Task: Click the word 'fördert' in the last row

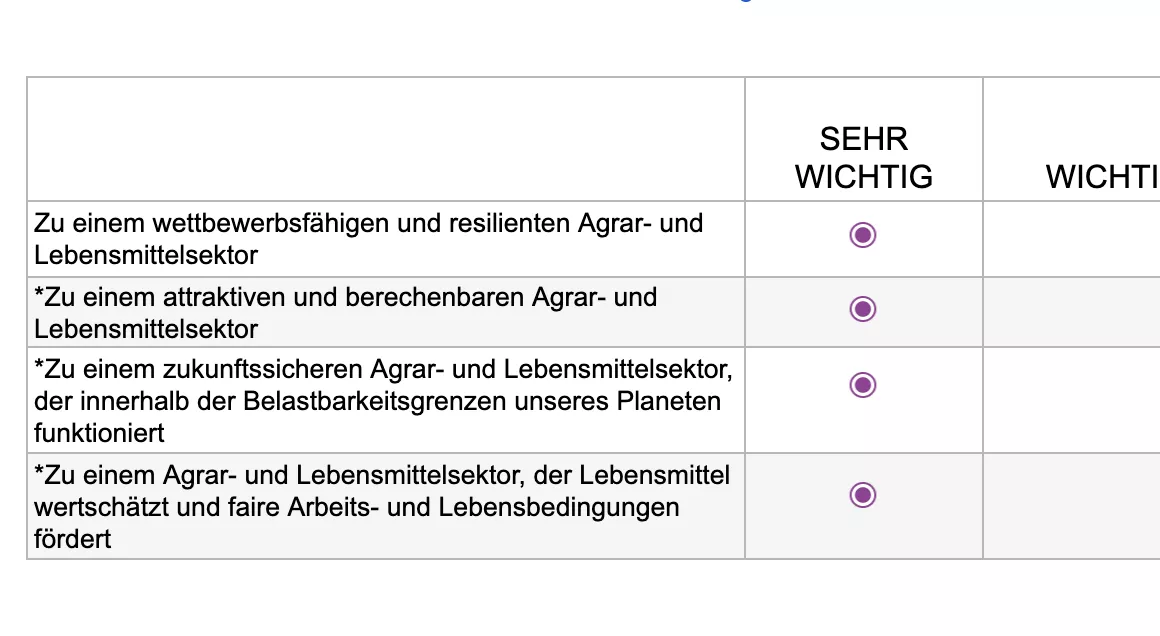Action: pyautogui.click(x=72, y=539)
